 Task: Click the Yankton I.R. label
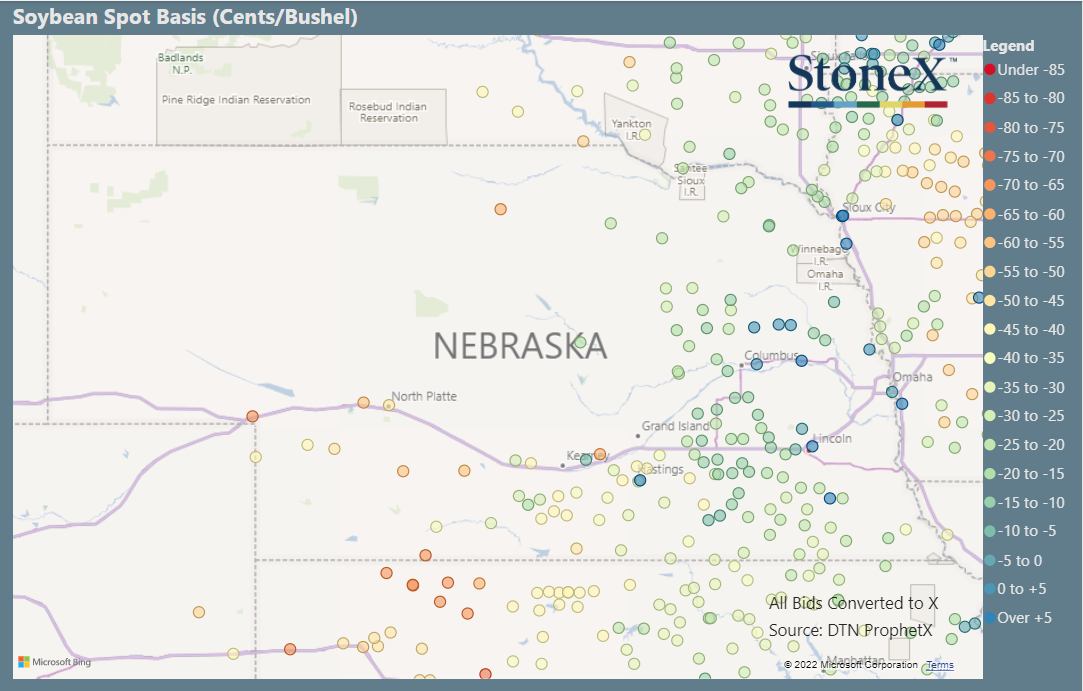[631, 129]
